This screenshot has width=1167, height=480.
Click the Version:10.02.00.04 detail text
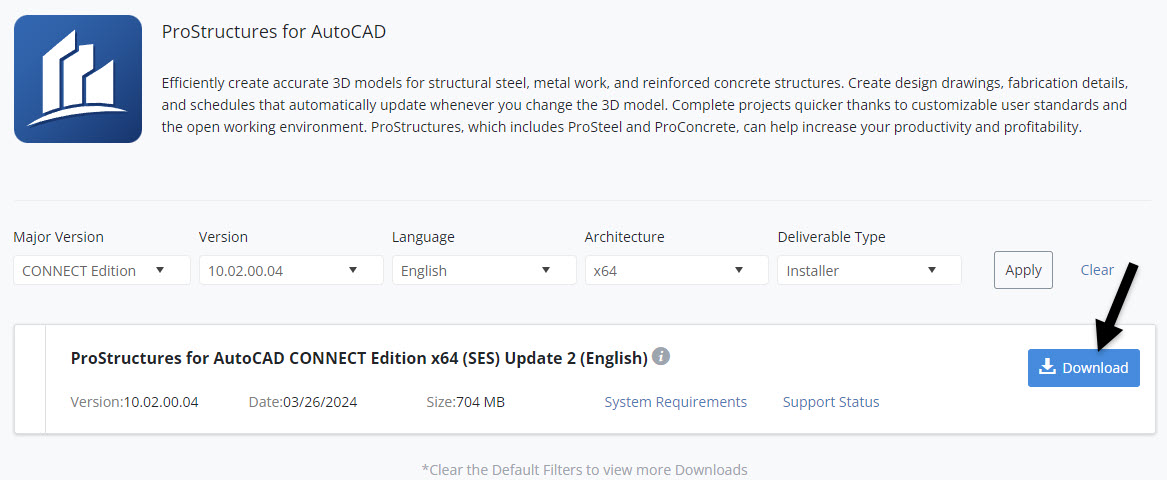135,402
